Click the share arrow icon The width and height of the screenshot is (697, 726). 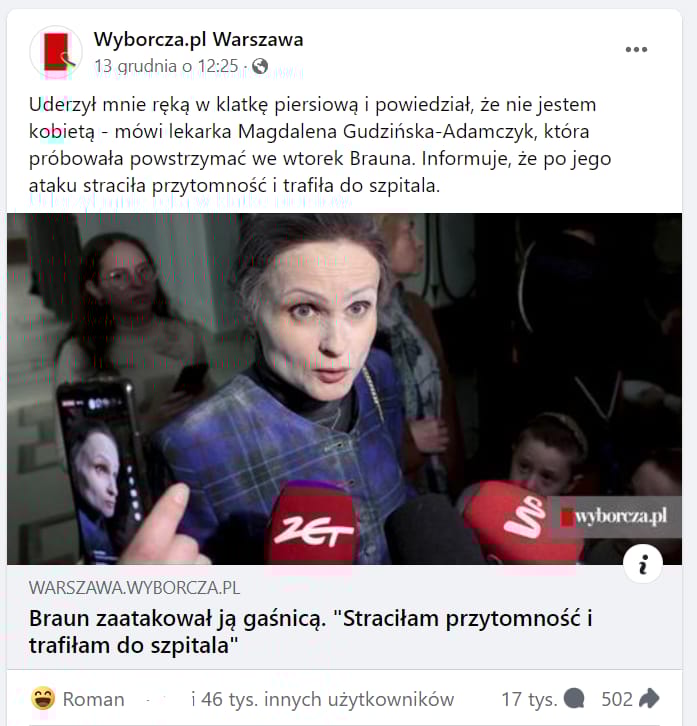click(649, 698)
